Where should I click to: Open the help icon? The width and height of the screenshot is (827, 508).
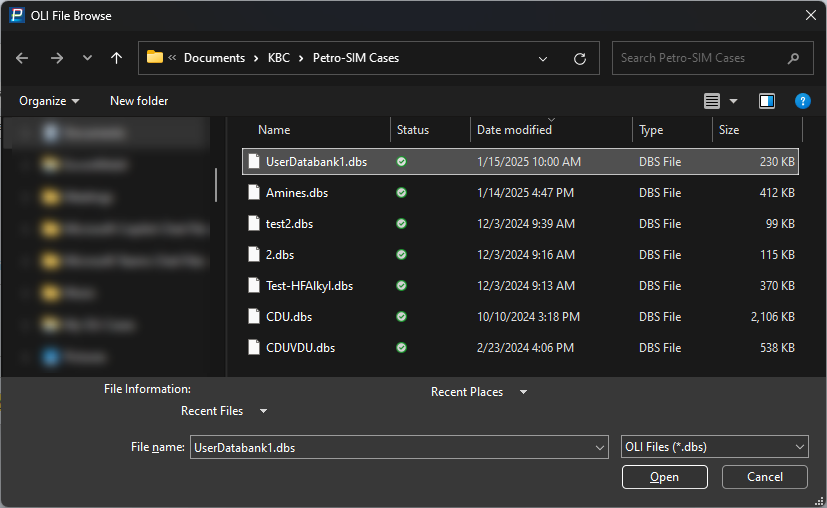click(802, 101)
